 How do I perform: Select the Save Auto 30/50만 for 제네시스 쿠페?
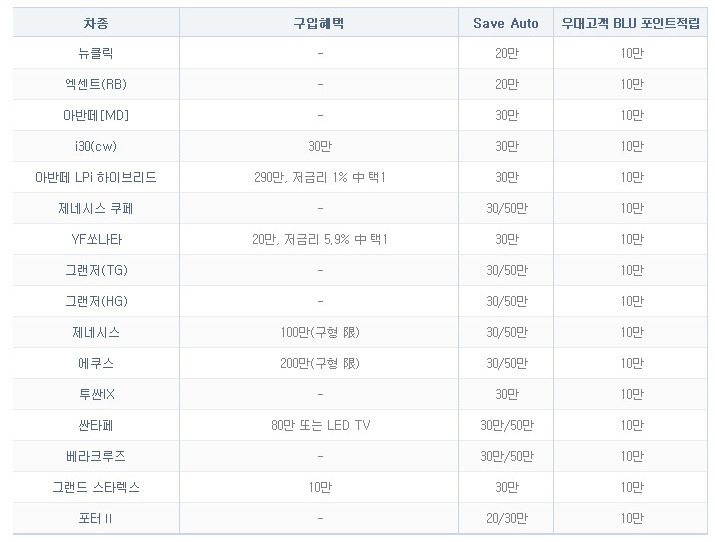(x=507, y=208)
